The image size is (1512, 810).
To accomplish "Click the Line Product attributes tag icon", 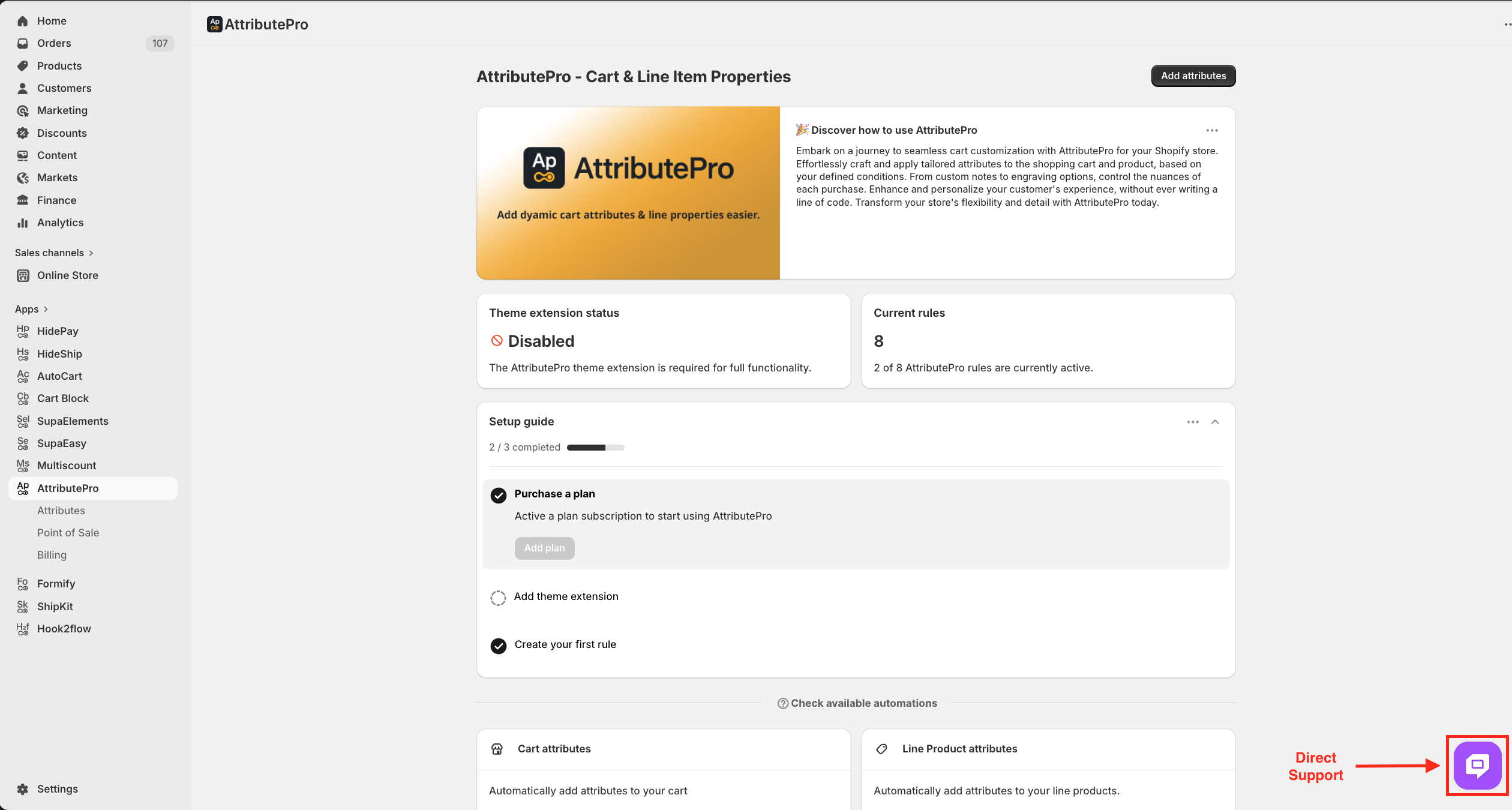I will (x=881, y=749).
